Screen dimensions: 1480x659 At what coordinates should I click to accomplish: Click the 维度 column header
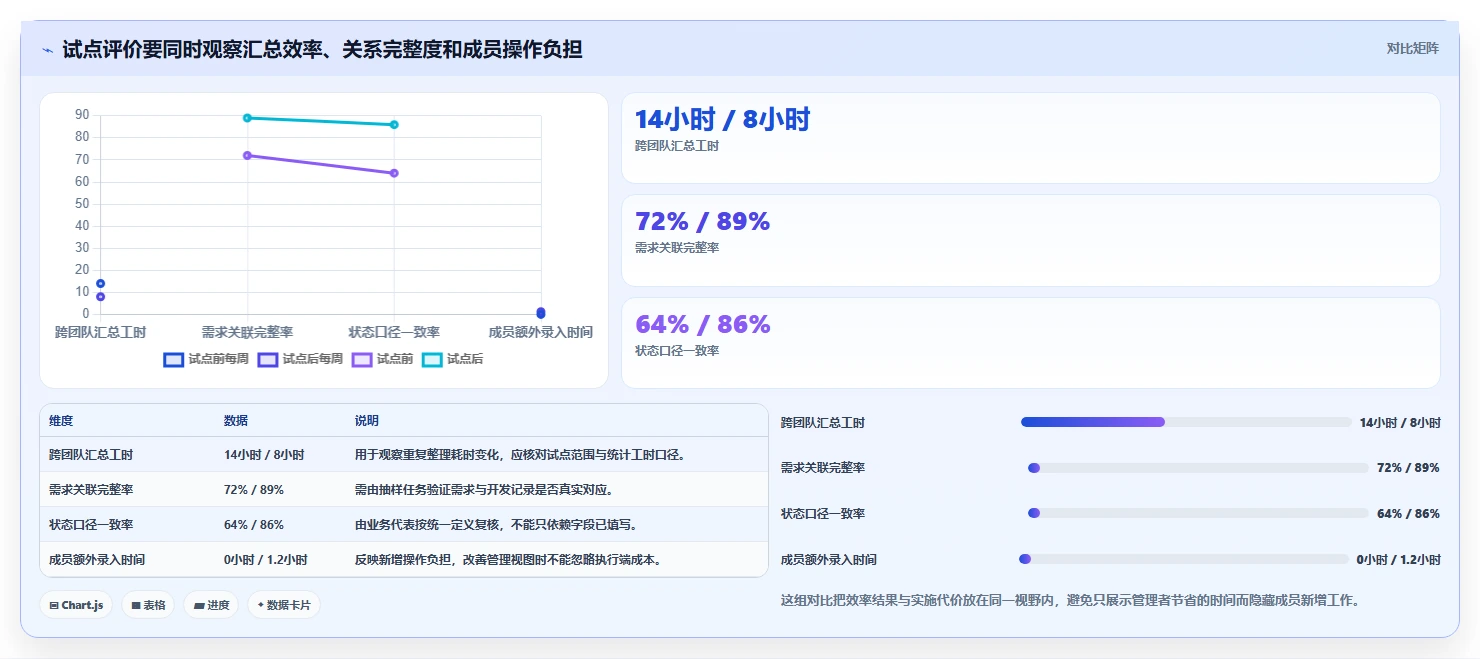click(61, 421)
